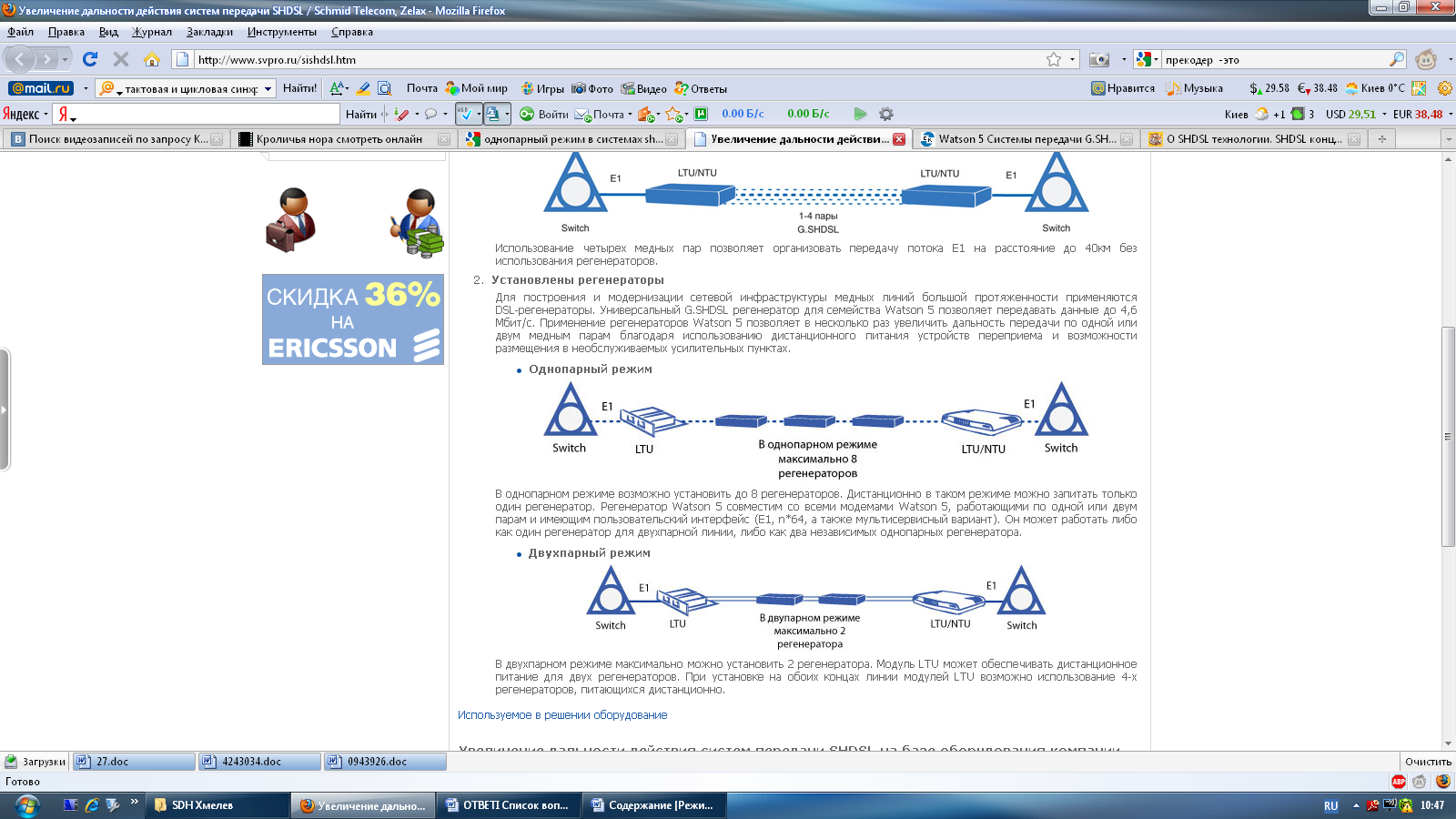The height and width of the screenshot is (819, 1456).
Task: Click the Yandex bar pencil marker icon
Action: 401,114
